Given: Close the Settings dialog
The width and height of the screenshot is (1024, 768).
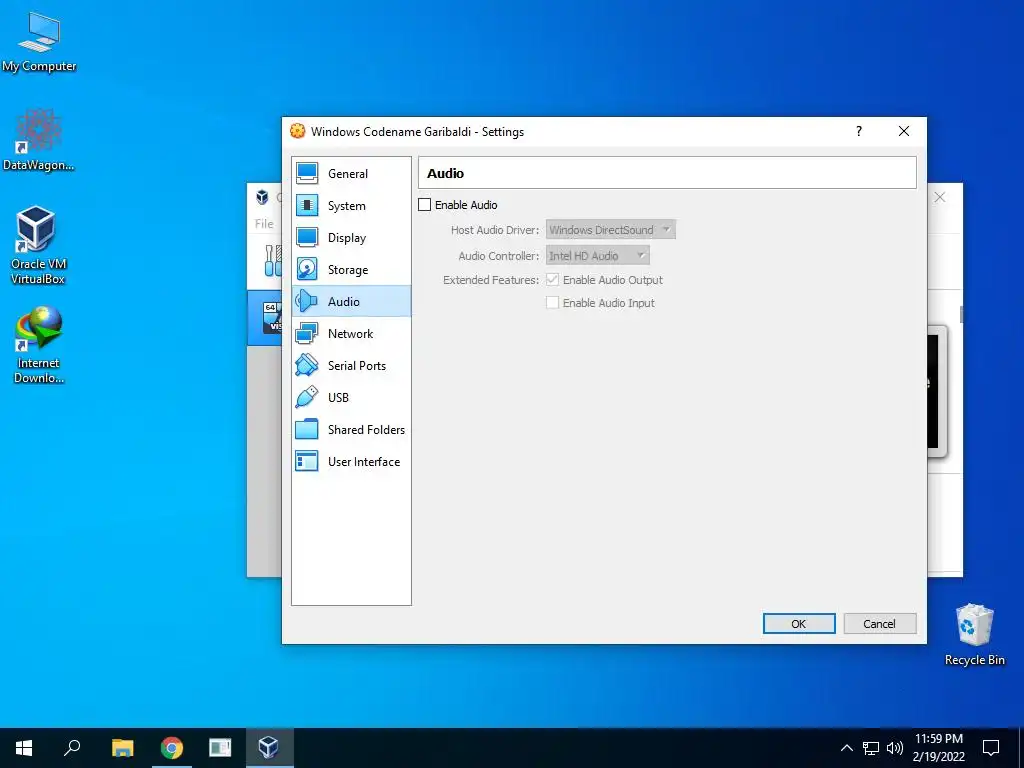Looking at the screenshot, I should [904, 131].
